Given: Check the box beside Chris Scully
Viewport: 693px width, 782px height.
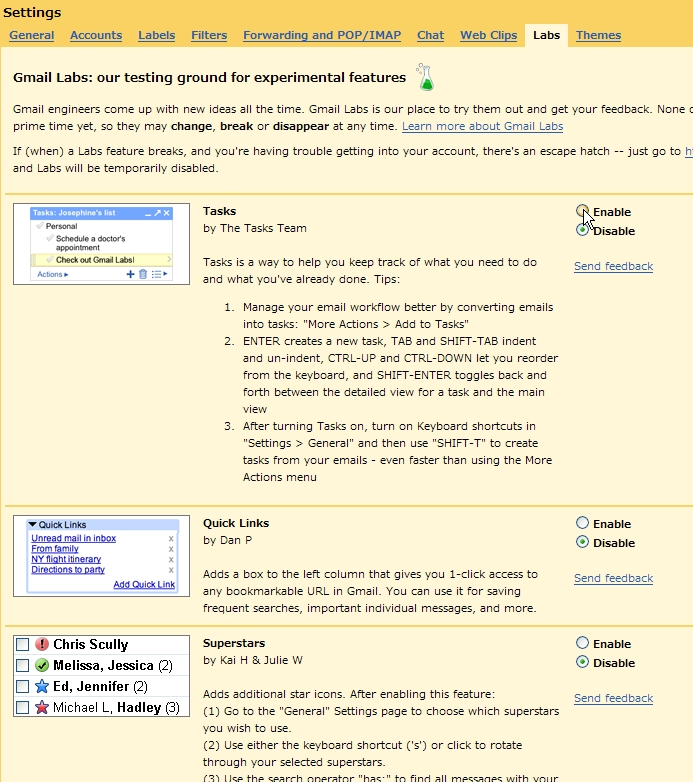Looking at the screenshot, I should pyautogui.click(x=22, y=644).
